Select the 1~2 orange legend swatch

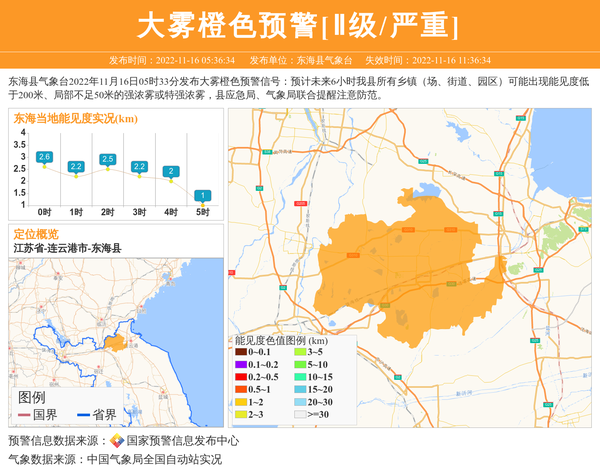pos(241,401)
